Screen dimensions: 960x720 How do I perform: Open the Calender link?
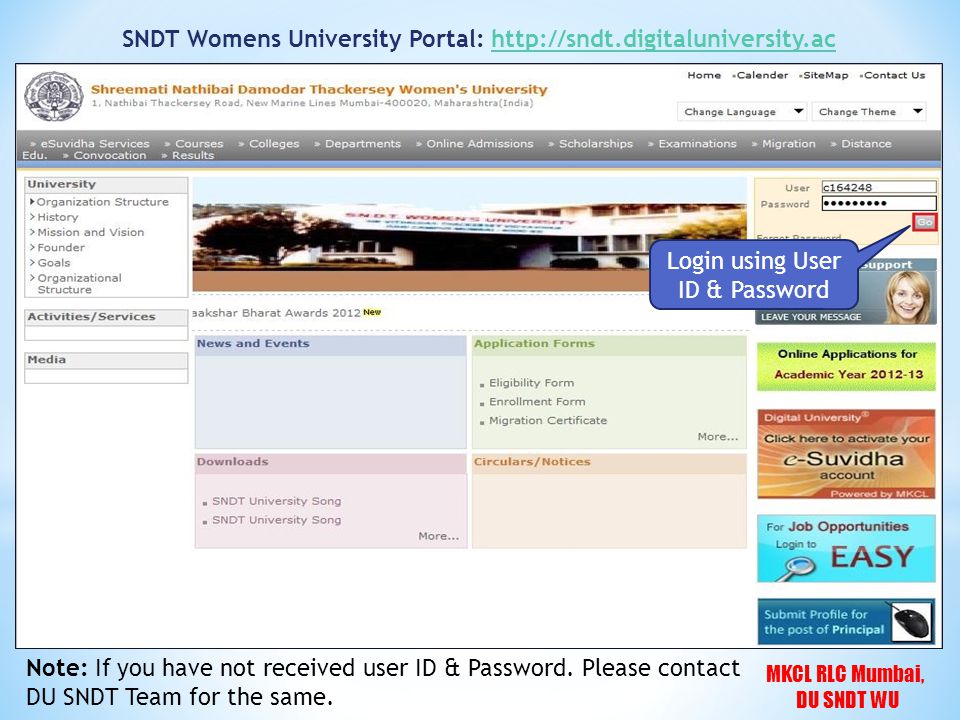click(762, 75)
